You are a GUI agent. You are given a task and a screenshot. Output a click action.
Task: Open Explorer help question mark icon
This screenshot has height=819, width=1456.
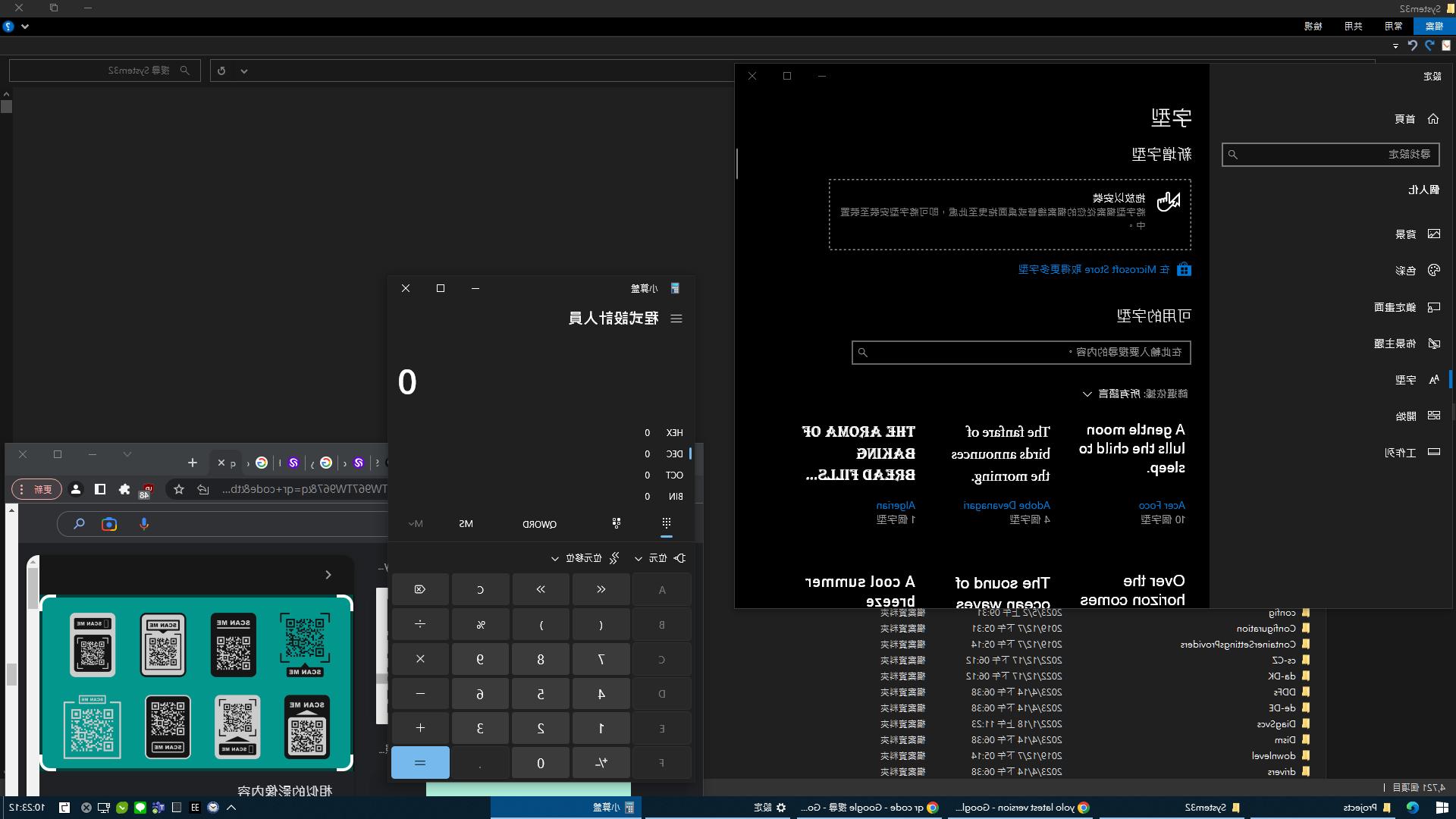click(8, 26)
